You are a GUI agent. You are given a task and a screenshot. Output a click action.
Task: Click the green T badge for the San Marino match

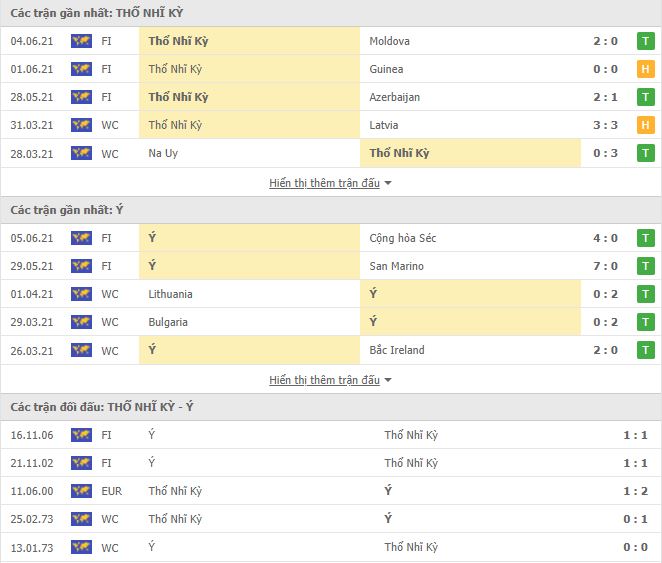click(x=646, y=267)
